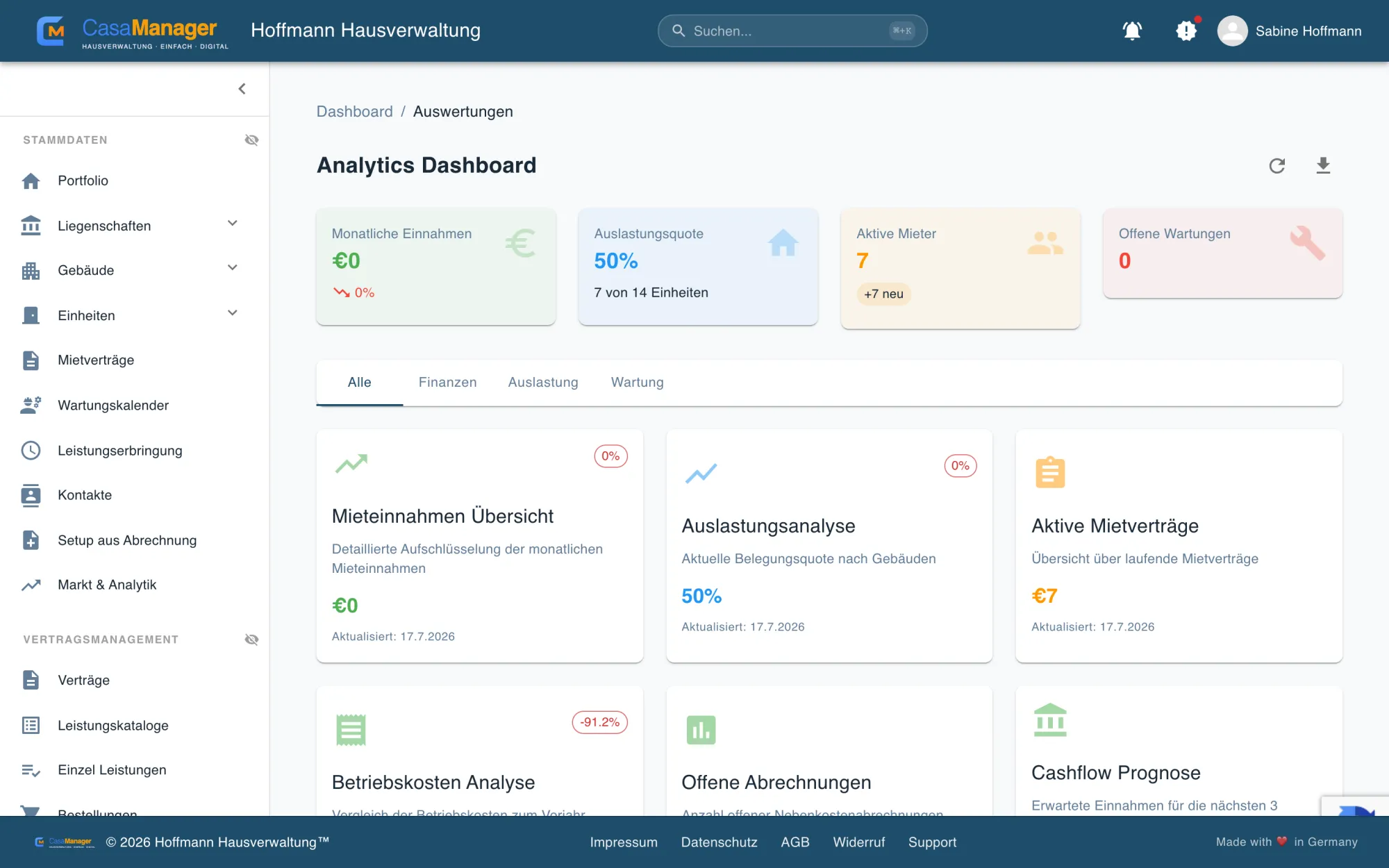1389x868 pixels.
Task: Click the house icon on Auslastungsquote card
Action: pyautogui.click(x=783, y=243)
